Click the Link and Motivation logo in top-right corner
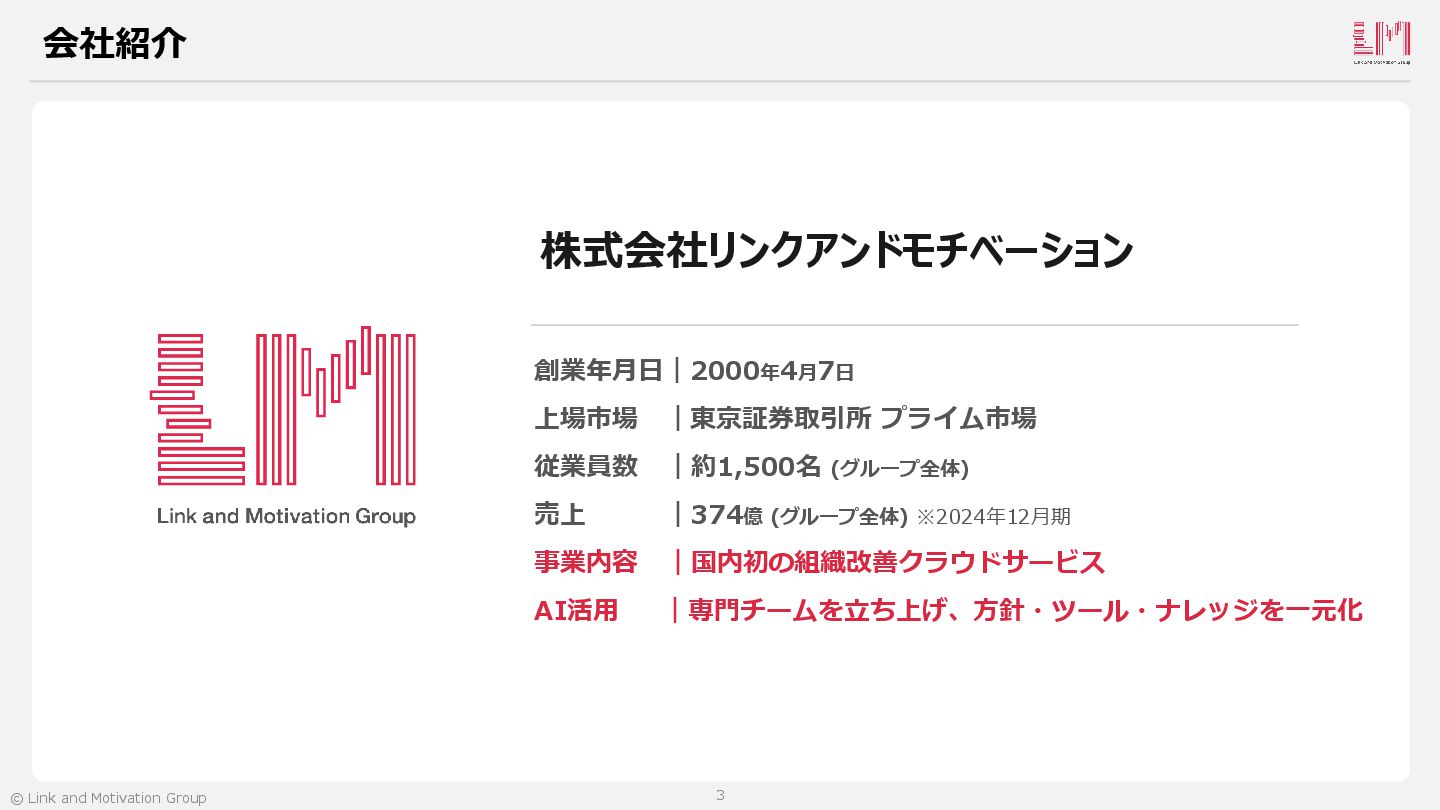Screen dimensions: 1440x810 click(1381, 43)
